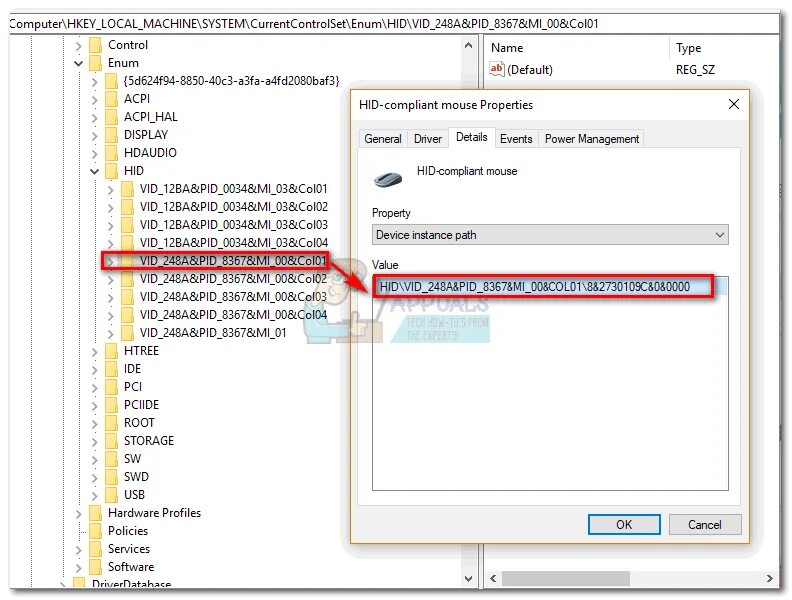The image size is (792, 600).
Task: Expand VID_12BA&PID_0034&MI_03&Col01 key
Action: [x=111, y=190]
